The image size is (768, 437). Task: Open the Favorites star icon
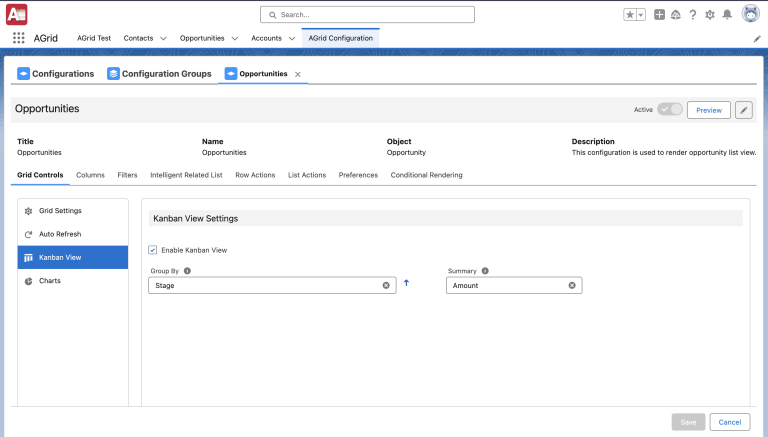pyautogui.click(x=630, y=15)
